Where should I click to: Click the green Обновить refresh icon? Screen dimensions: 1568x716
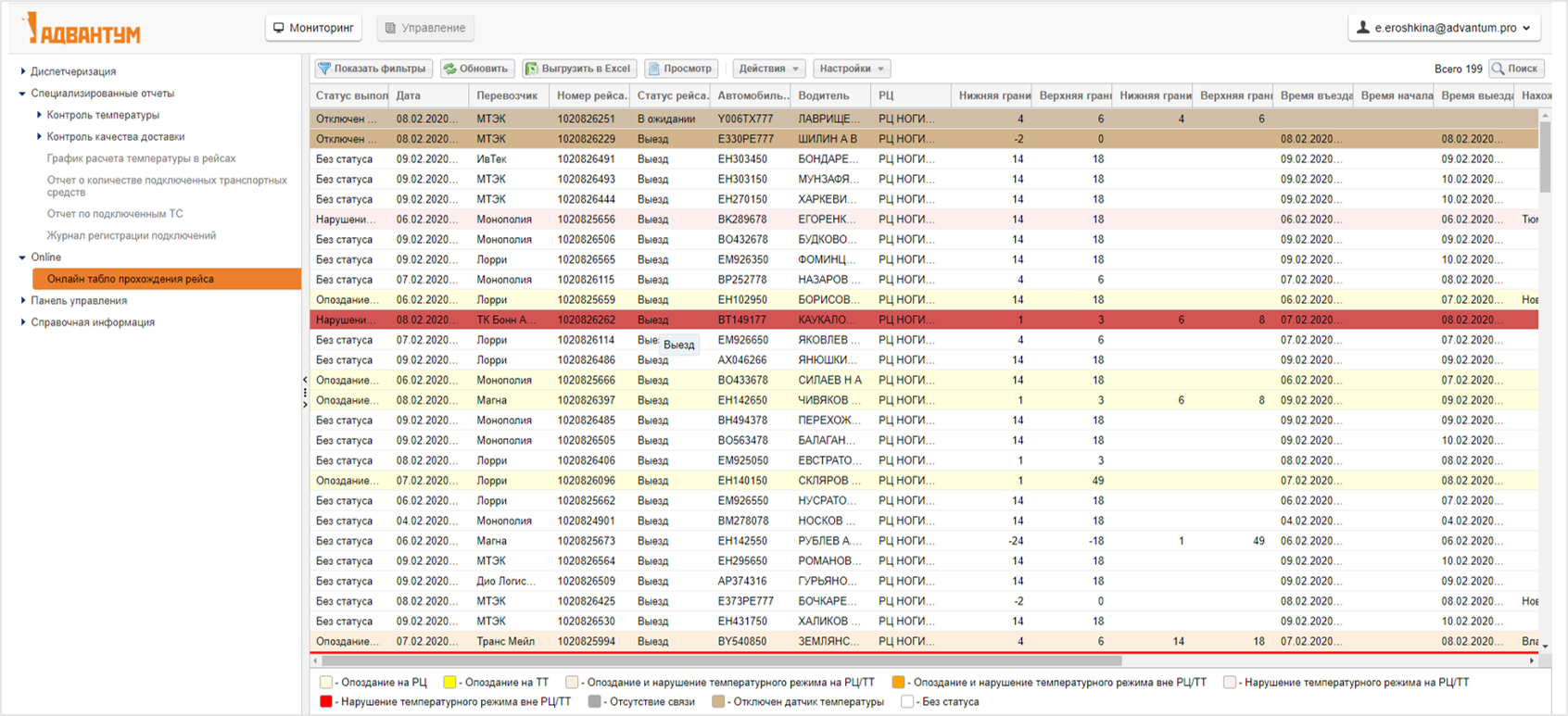click(449, 69)
